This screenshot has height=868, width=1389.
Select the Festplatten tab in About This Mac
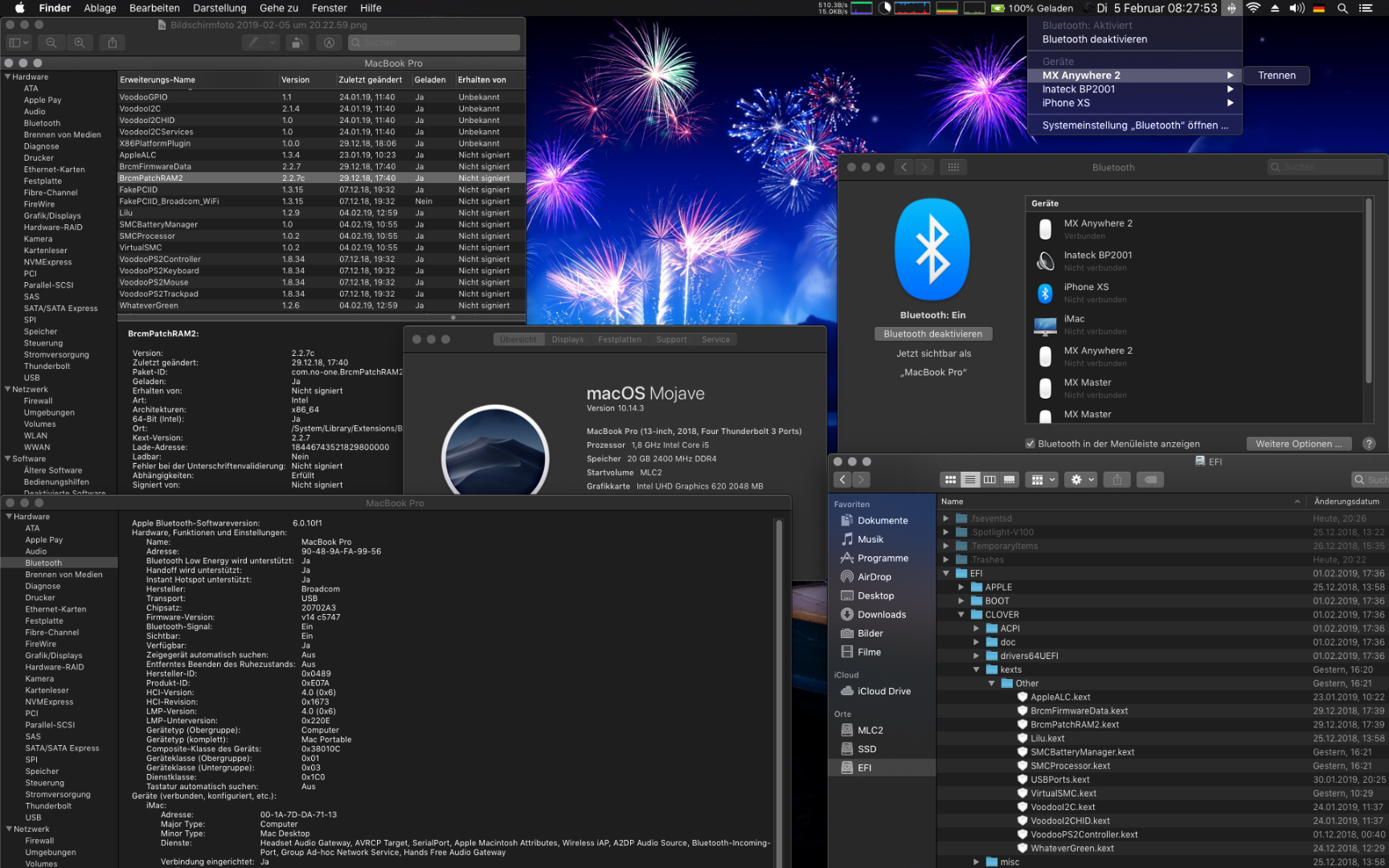pos(619,339)
